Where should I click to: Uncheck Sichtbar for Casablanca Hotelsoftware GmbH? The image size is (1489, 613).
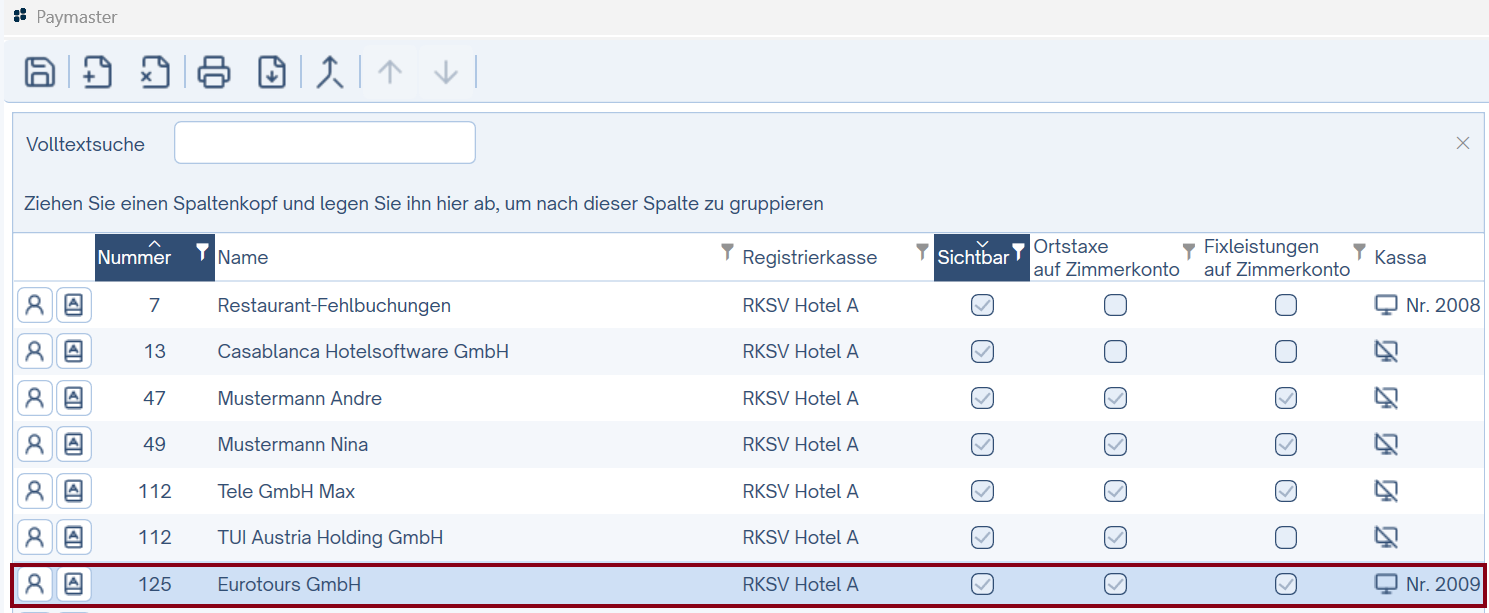(x=982, y=351)
